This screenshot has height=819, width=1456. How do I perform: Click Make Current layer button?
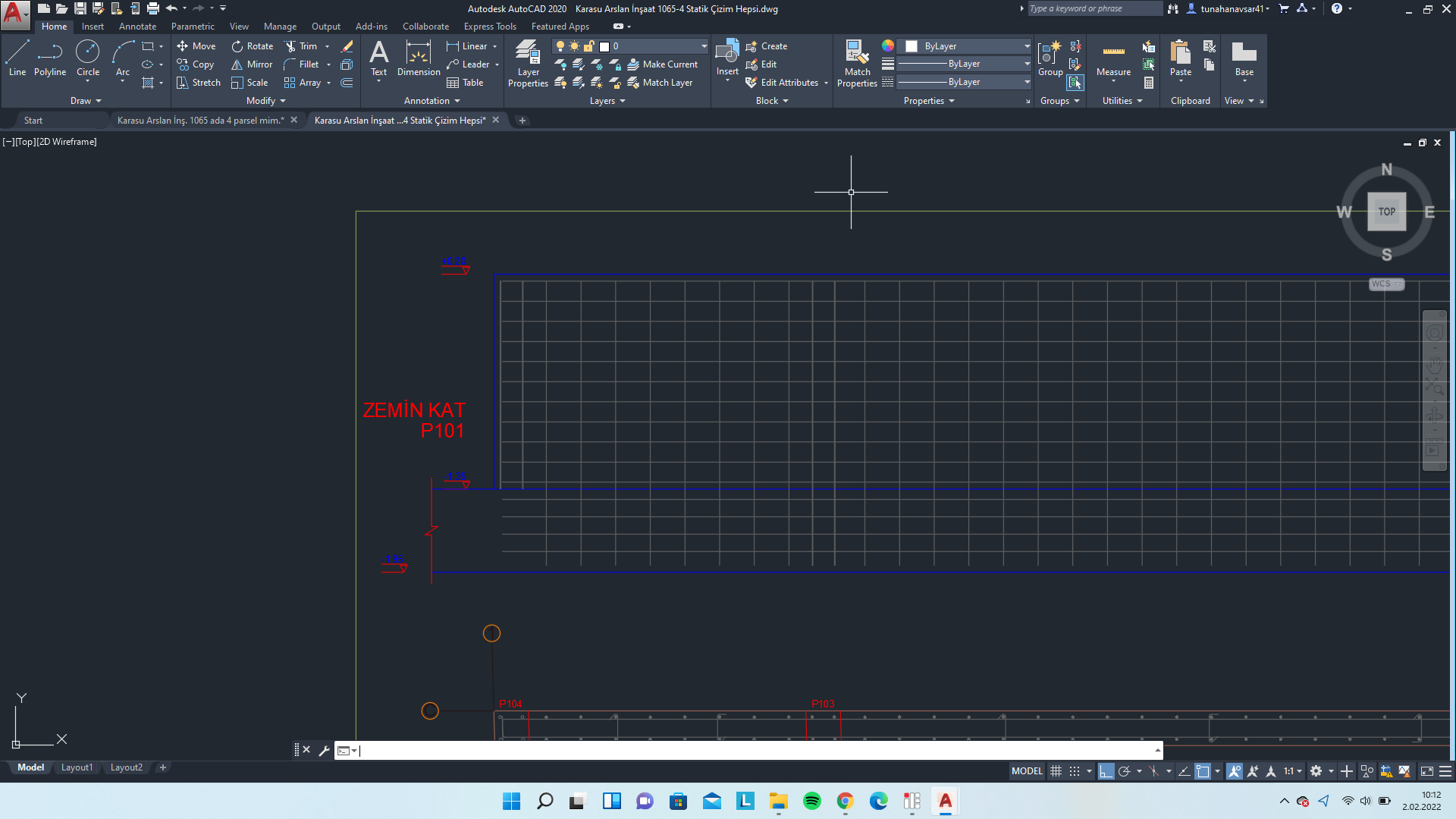(663, 64)
